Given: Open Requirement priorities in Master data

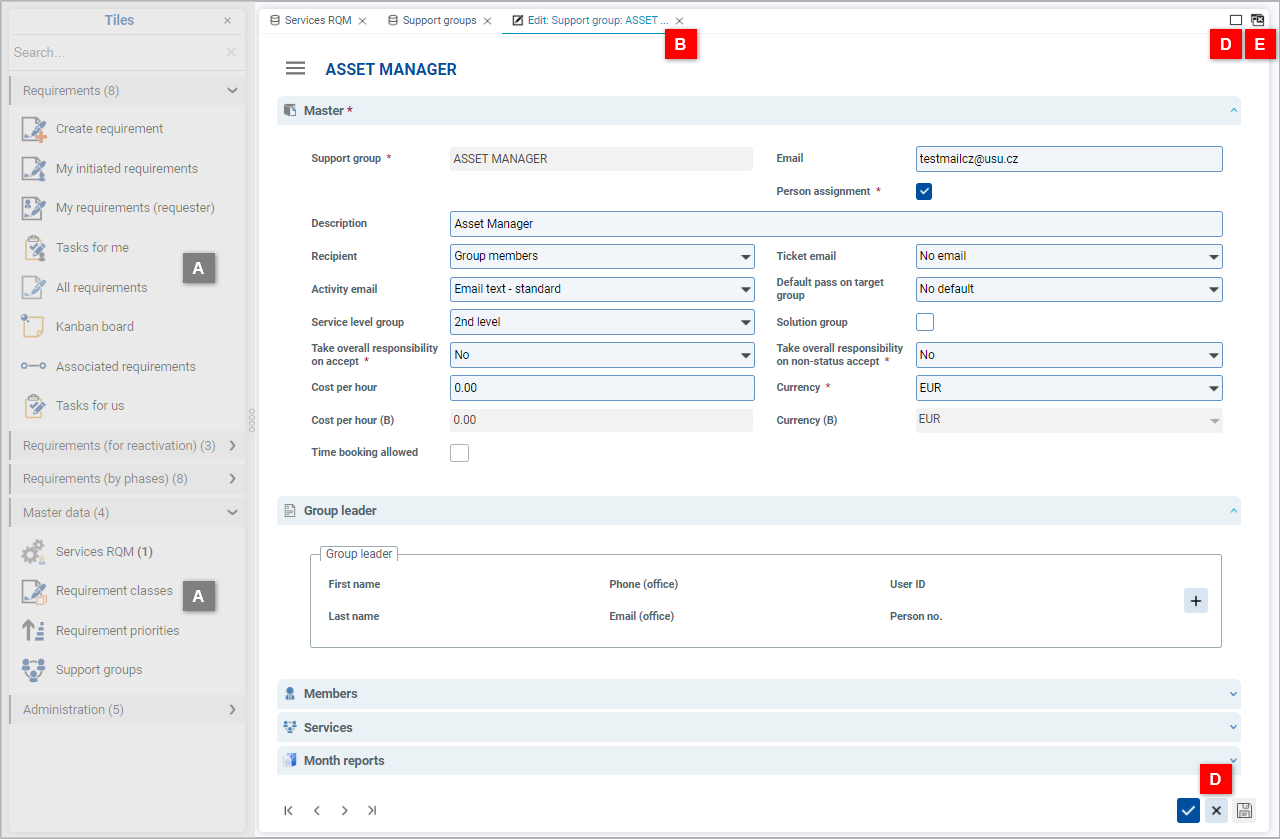Looking at the screenshot, I should 117,631.
